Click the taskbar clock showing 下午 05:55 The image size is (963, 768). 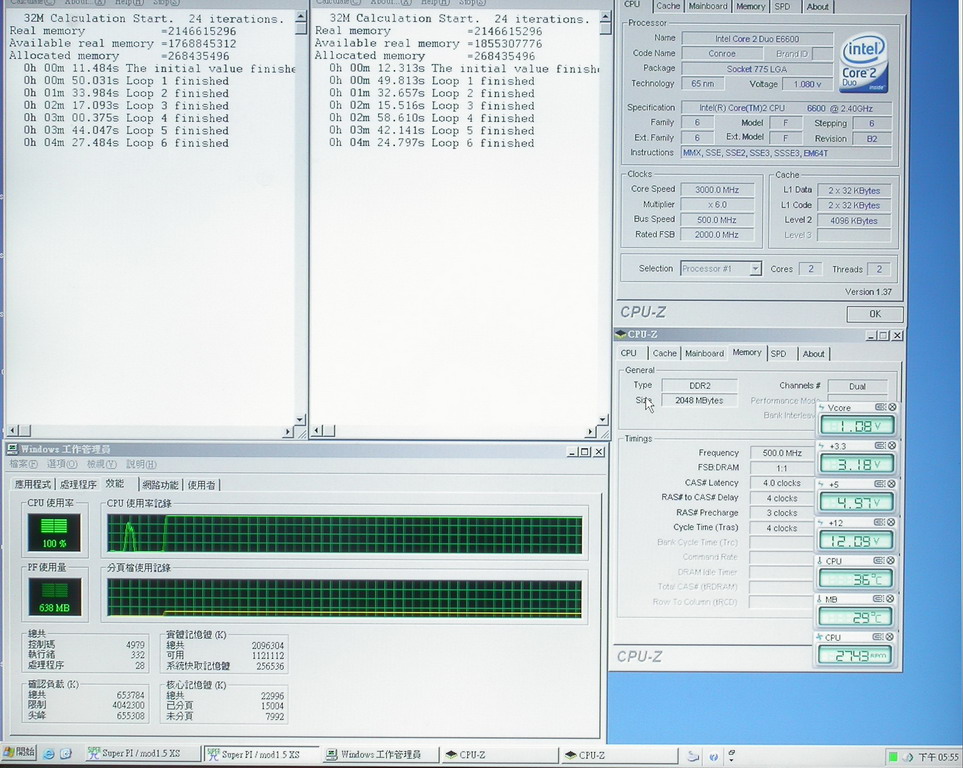click(x=937, y=757)
